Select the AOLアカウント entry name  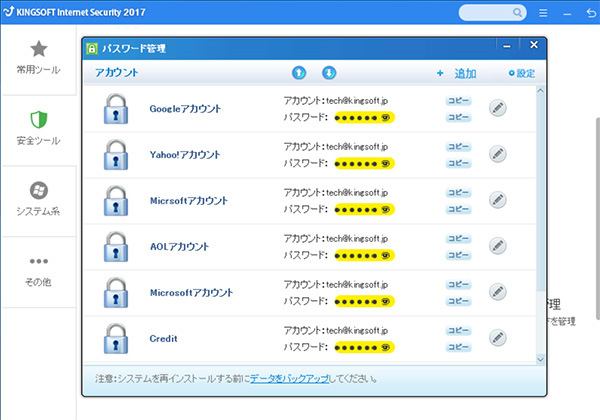pyautogui.click(x=179, y=246)
